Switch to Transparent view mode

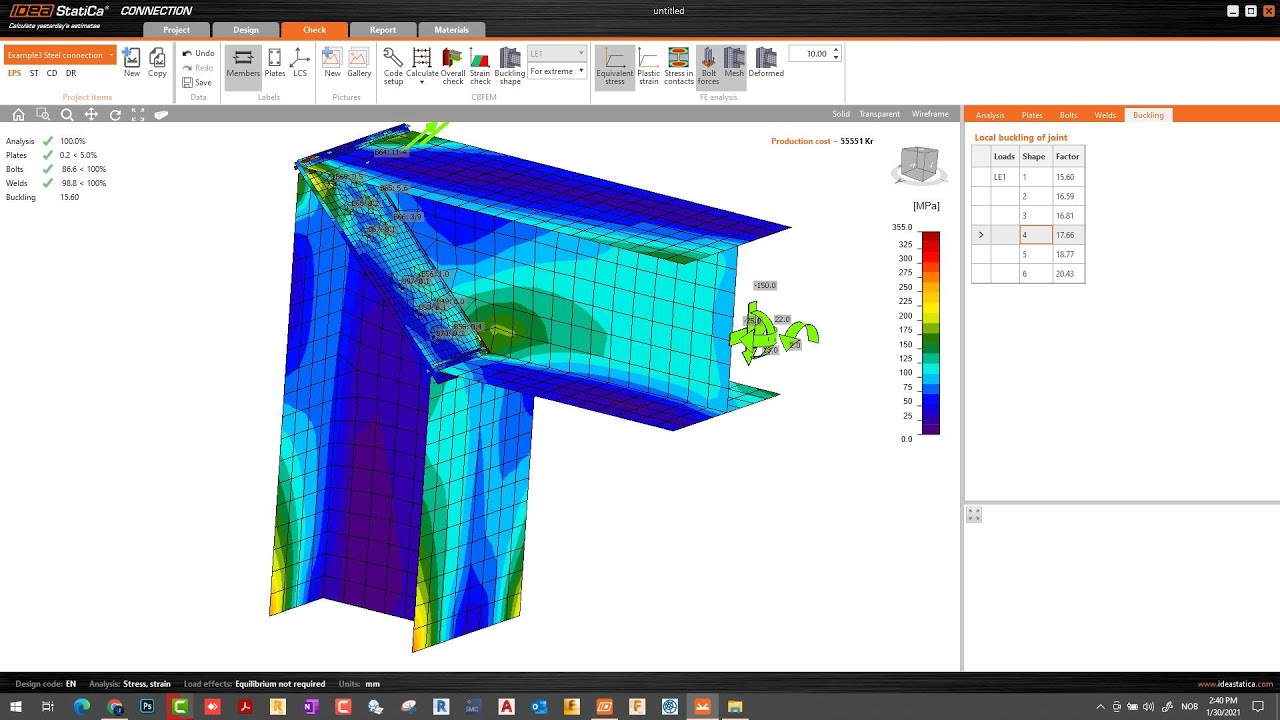(x=880, y=114)
